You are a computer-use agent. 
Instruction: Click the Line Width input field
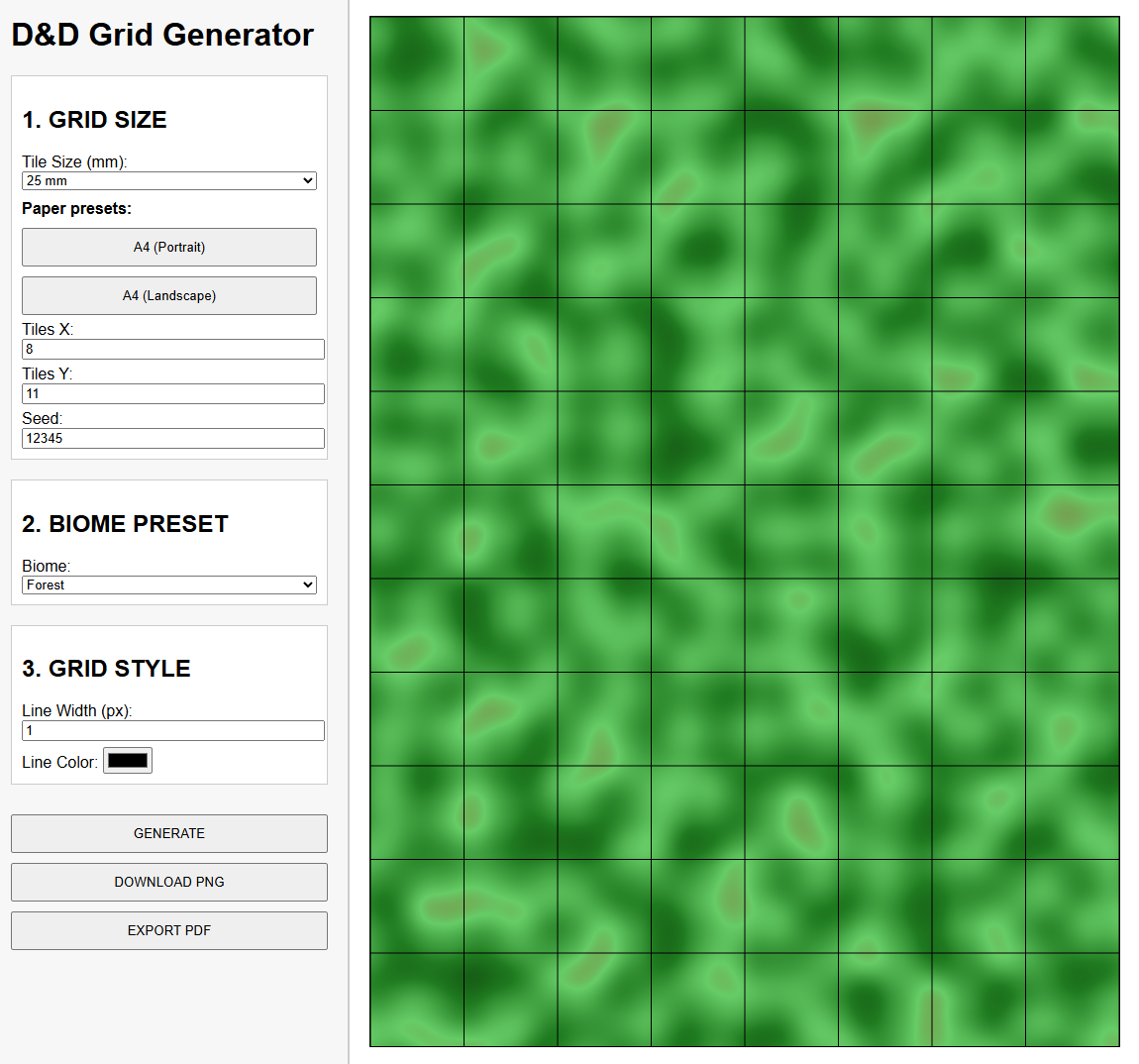click(172, 730)
